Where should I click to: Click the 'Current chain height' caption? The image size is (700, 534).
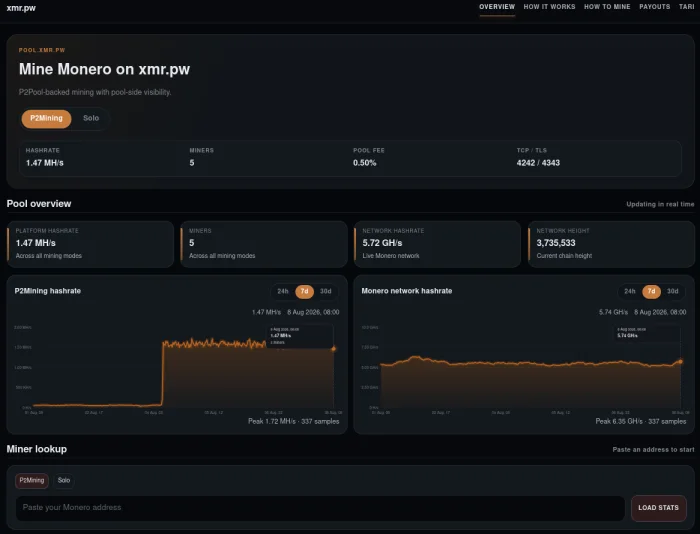(564, 256)
